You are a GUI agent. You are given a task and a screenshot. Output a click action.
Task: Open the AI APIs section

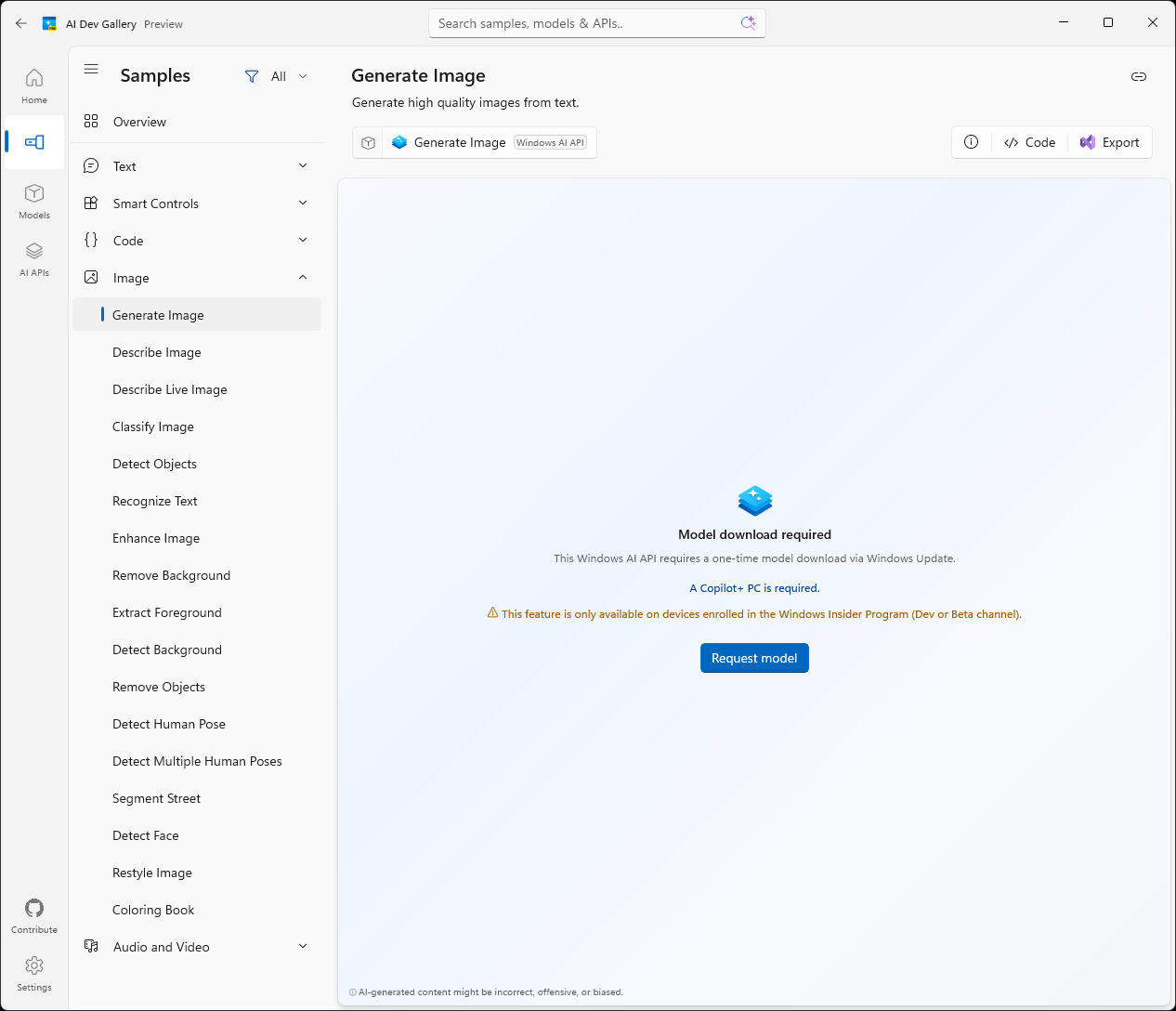34,258
